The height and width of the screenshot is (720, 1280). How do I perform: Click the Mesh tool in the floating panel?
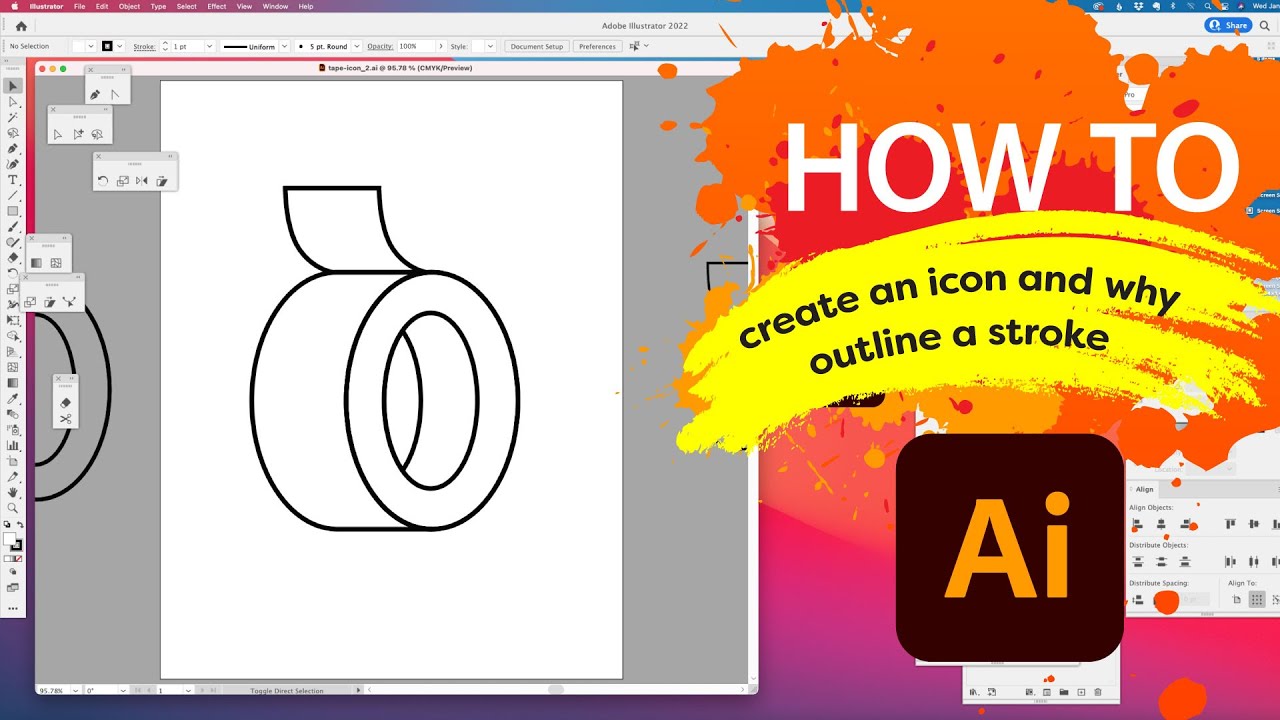(56, 263)
